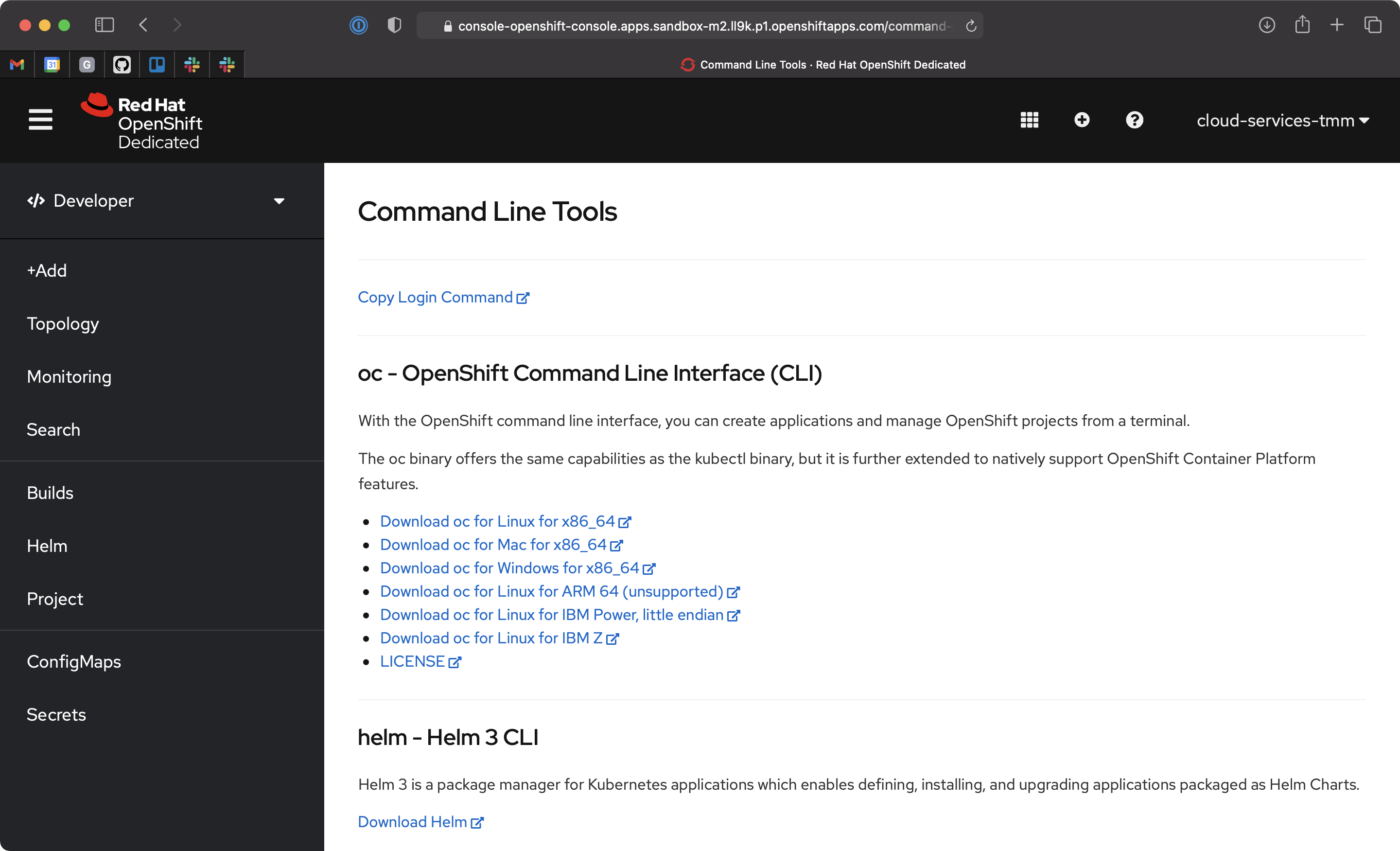Click the Slack icon in bookmarks bar

[x=192, y=64]
